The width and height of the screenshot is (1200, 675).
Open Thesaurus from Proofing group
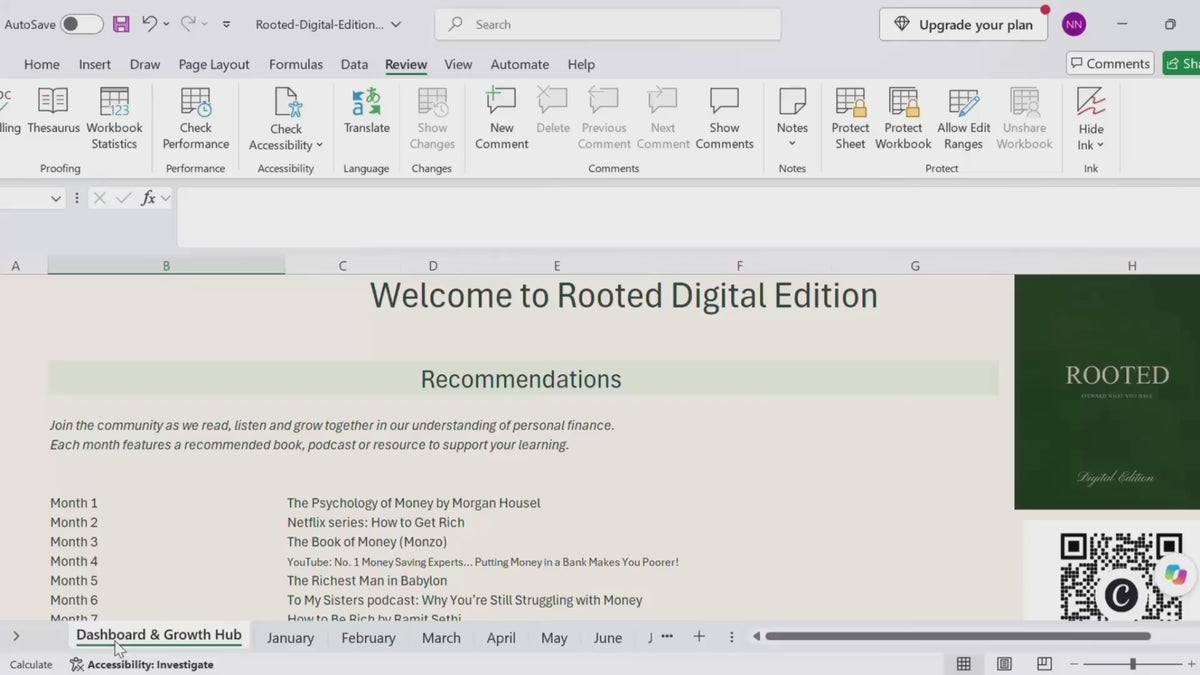pos(53,111)
